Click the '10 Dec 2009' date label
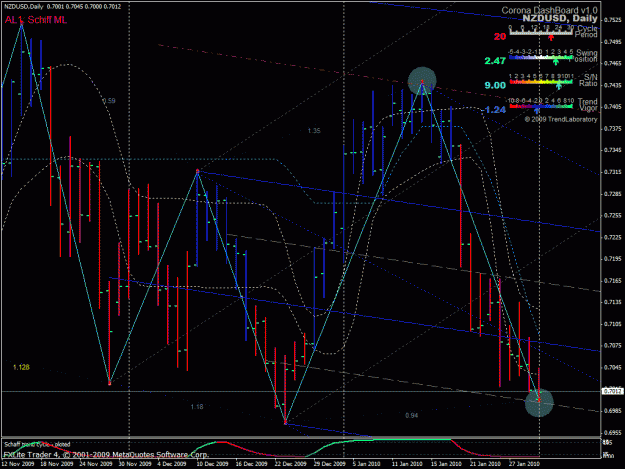This screenshot has width=625, height=469. point(213,464)
